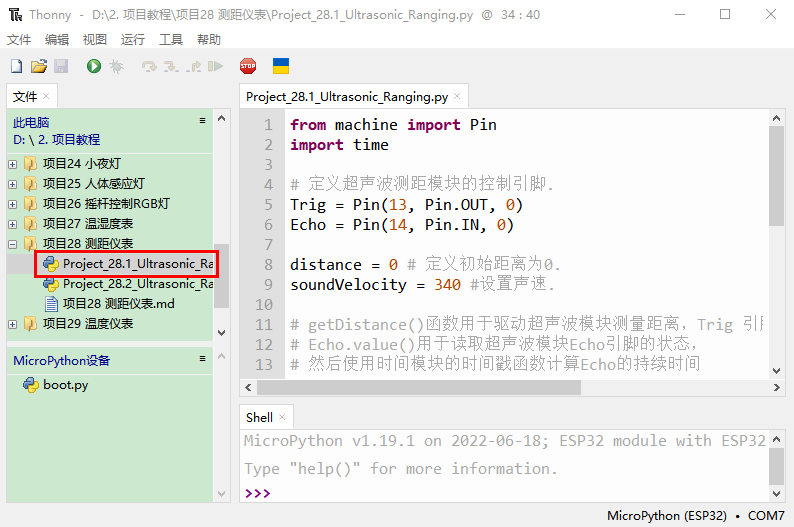The height and width of the screenshot is (527, 794).
Task: Start debugging with the bug icon
Action: pyautogui.click(x=117, y=66)
